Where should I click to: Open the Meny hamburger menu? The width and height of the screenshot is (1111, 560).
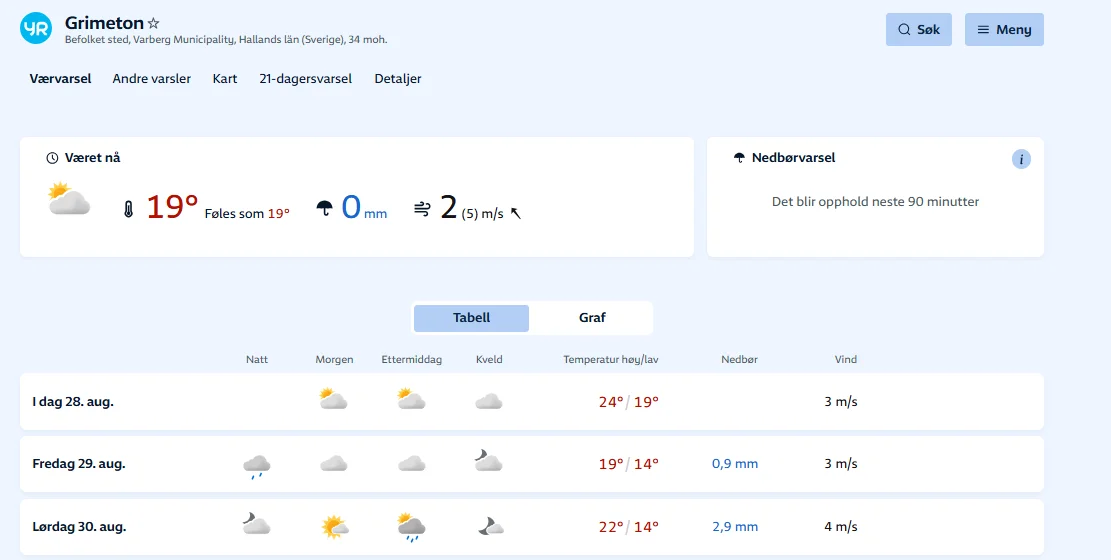[1004, 30]
